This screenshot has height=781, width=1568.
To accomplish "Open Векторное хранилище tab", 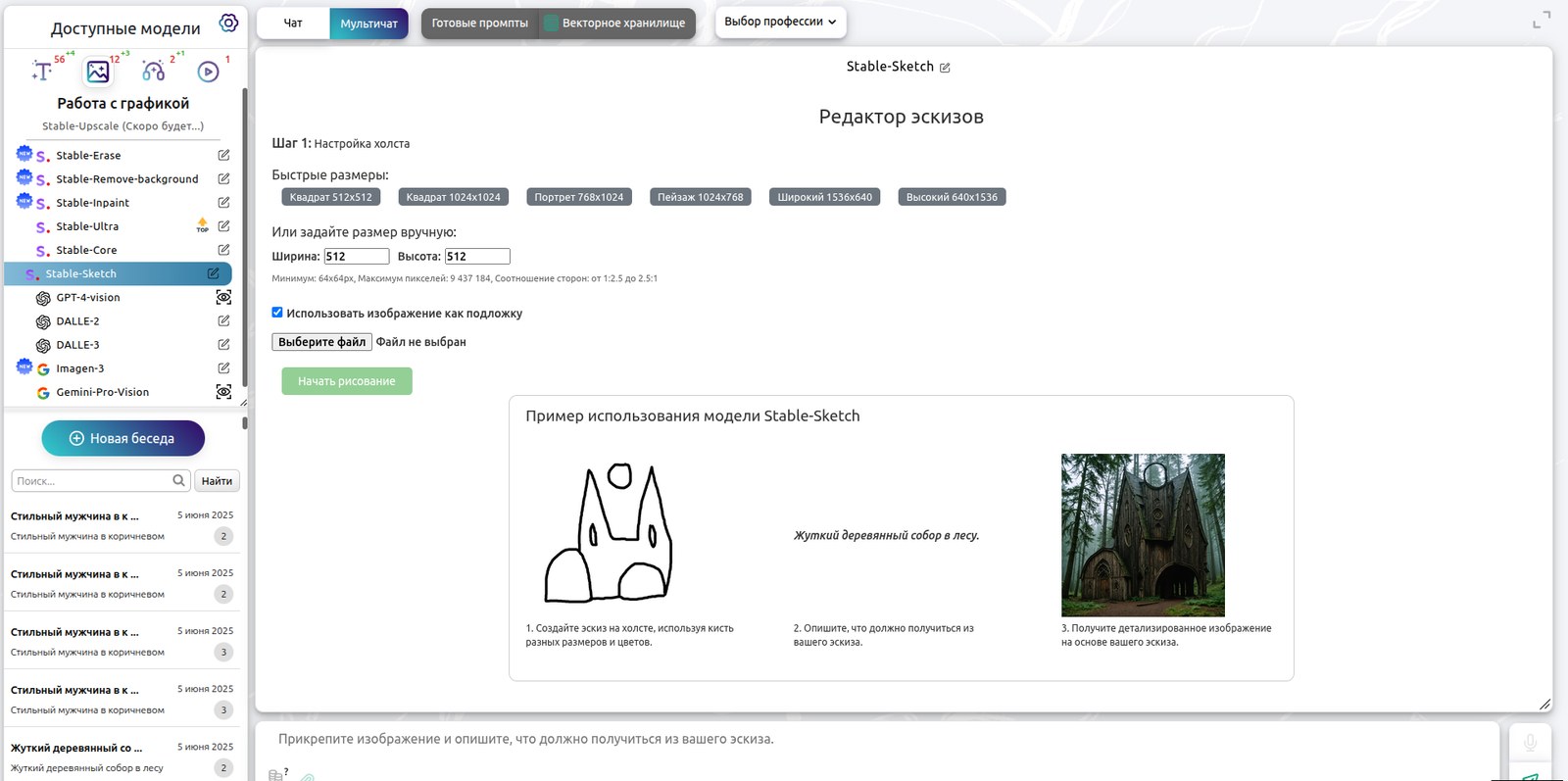I will click(616, 24).
